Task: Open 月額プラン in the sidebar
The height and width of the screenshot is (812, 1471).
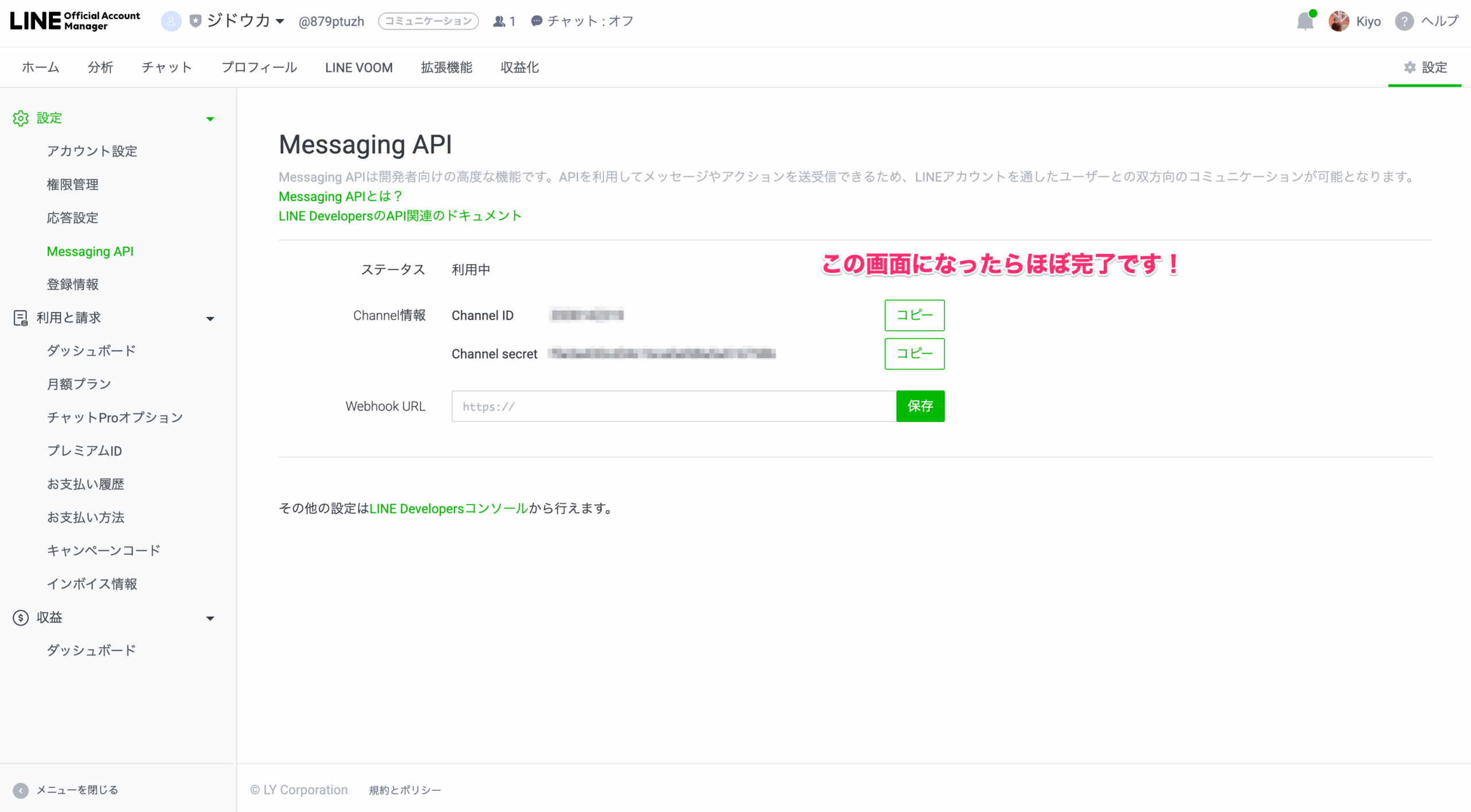Action: pos(79,384)
